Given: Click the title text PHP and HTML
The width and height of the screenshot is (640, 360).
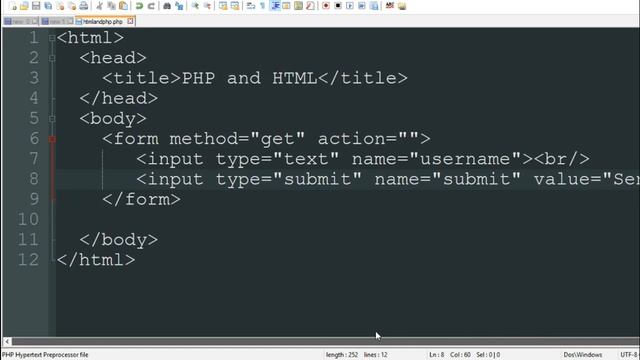Looking at the screenshot, I should [x=249, y=78].
